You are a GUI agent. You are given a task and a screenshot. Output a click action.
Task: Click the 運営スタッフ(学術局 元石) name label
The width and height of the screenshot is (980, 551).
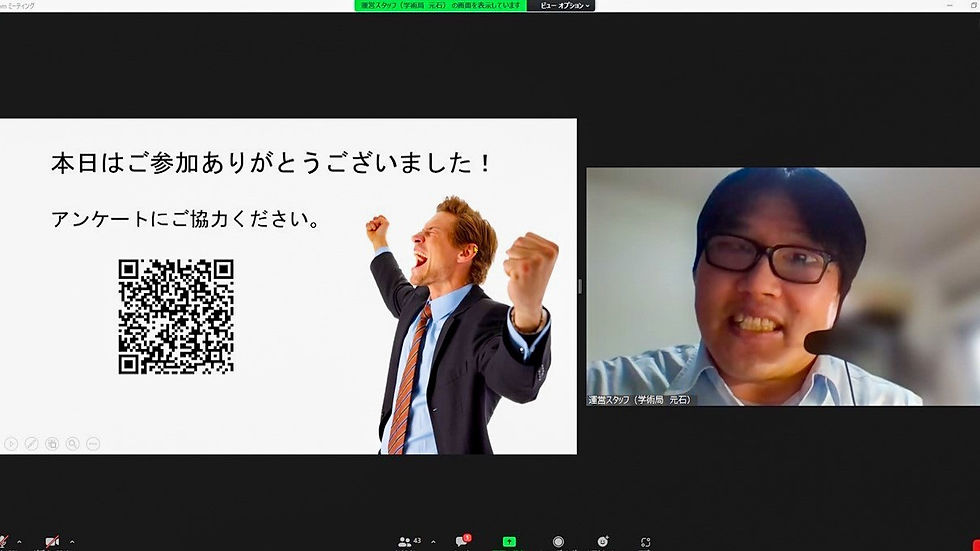click(640, 400)
